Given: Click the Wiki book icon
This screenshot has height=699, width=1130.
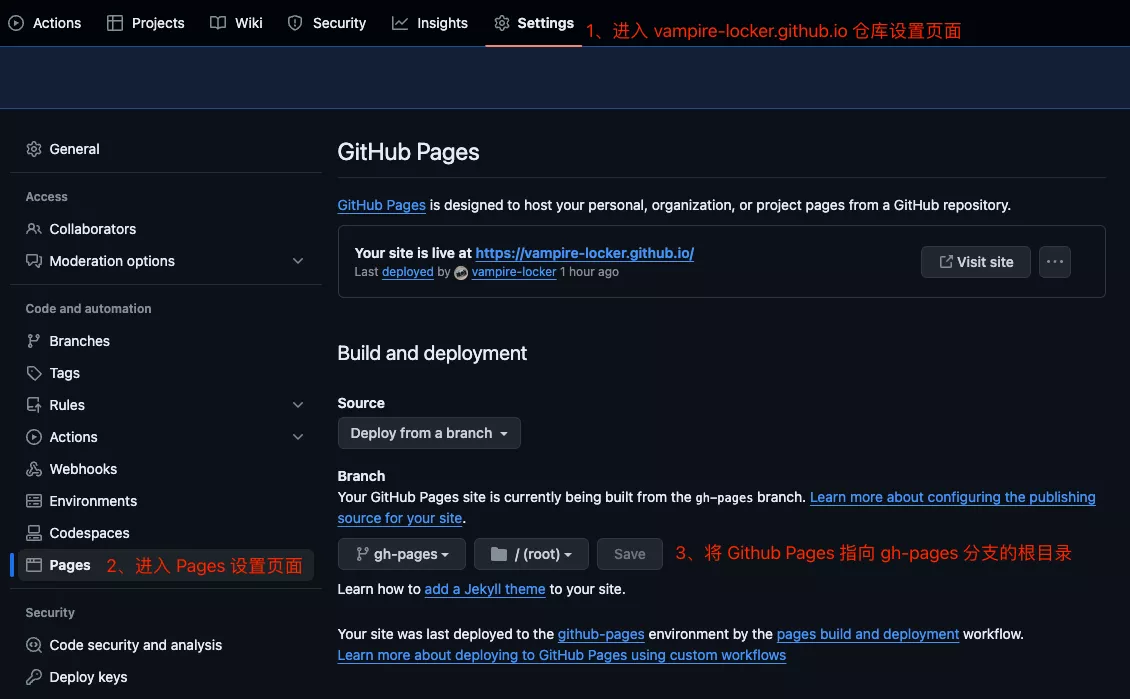Looking at the screenshot, I should [x=218, y=23].
